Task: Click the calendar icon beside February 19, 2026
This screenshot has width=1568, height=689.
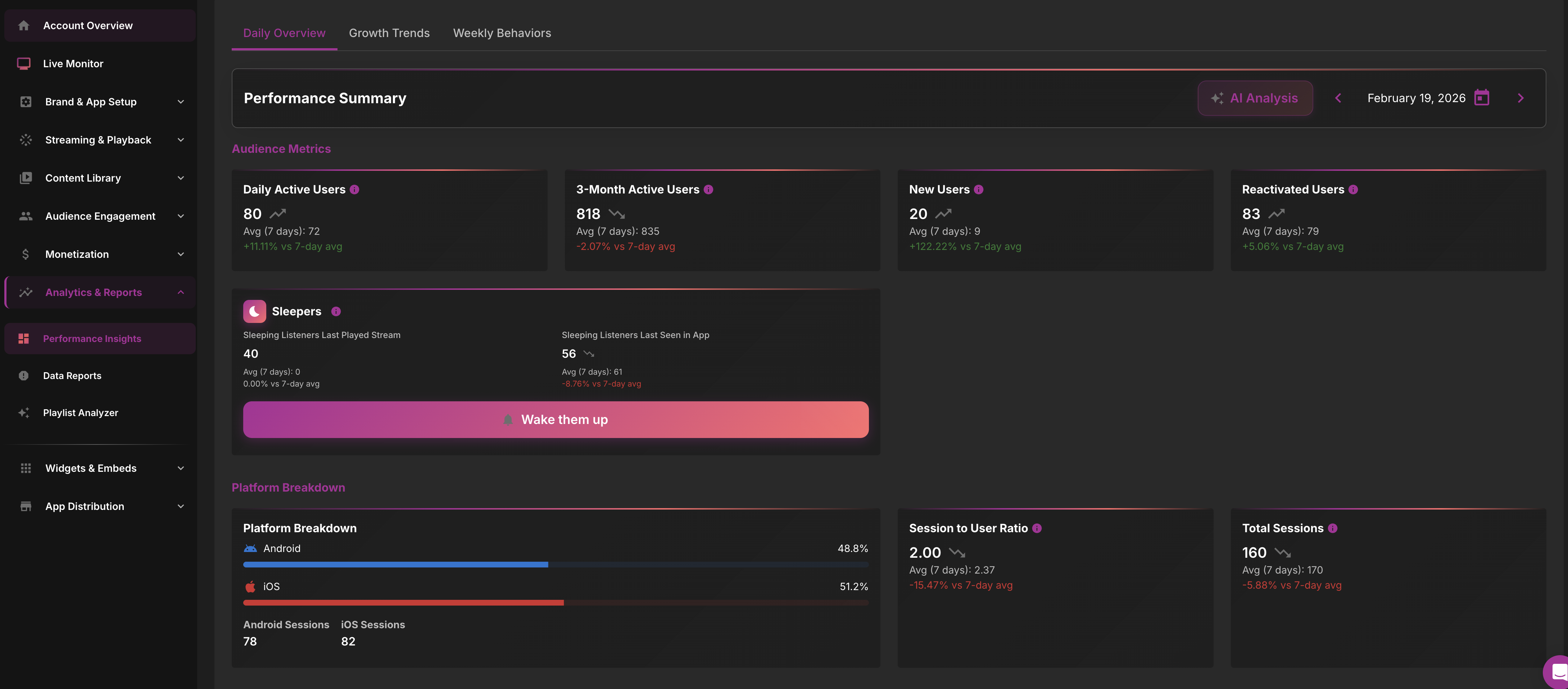Action: point(1482,98)
